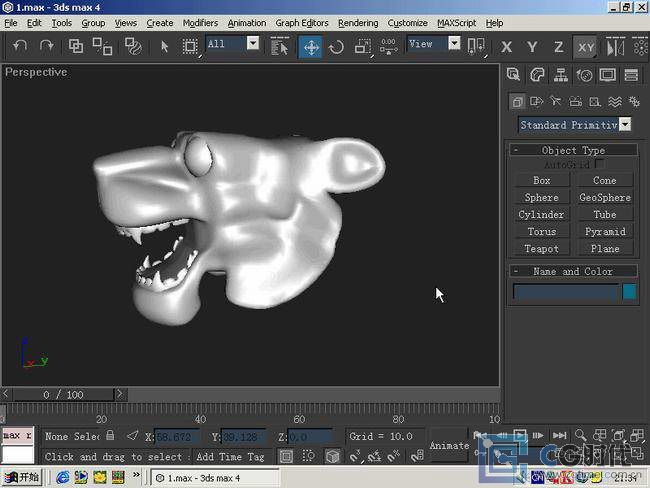Image resolution: width=650 pixels, height=488 pixels.
Task: Open the Customize menu
Action: pyautogui.click(x=407, y=23)
